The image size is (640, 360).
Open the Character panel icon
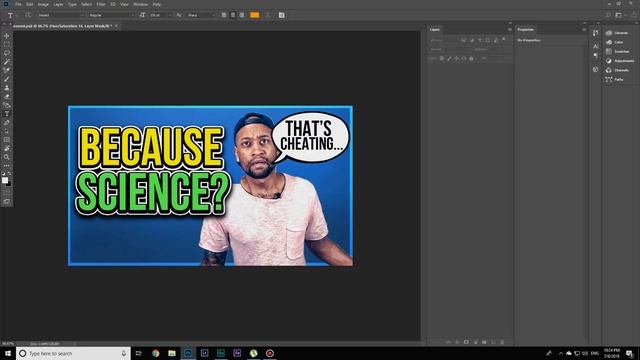(596, 46)
